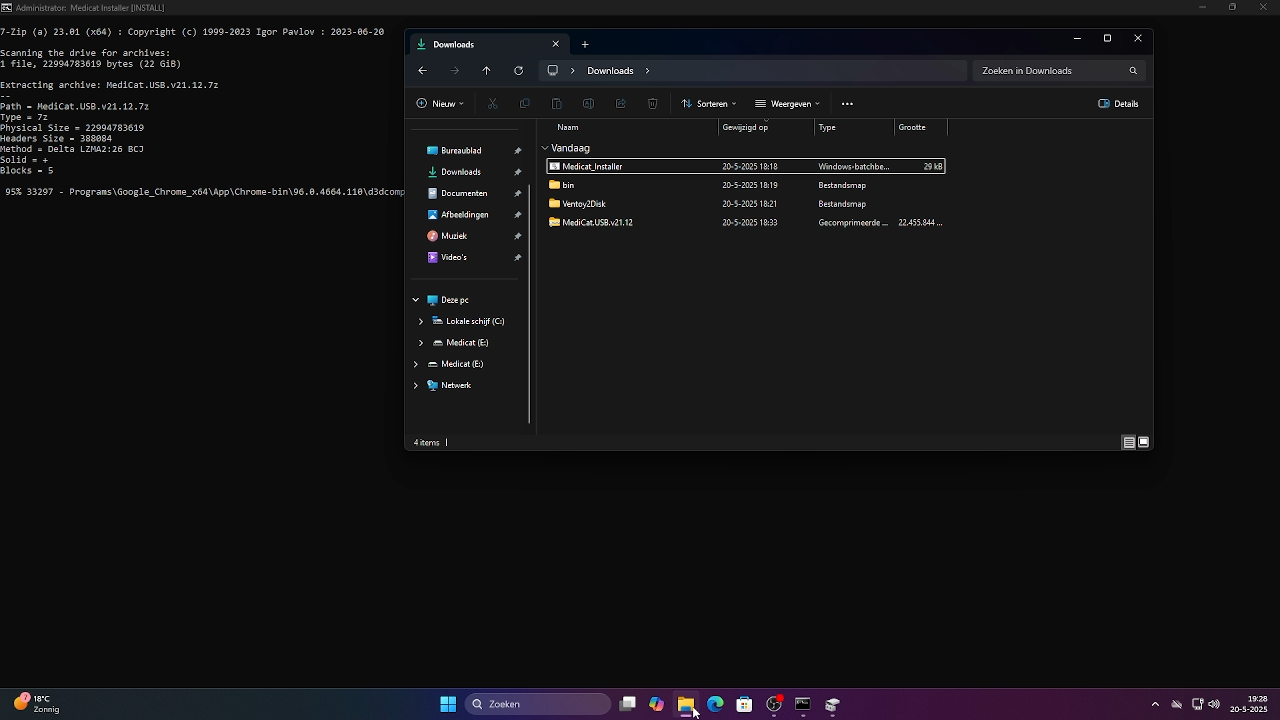Screen dimensions: 1280x720
Task: Click the Rename icon in toolbar
Action: (588, 104)
